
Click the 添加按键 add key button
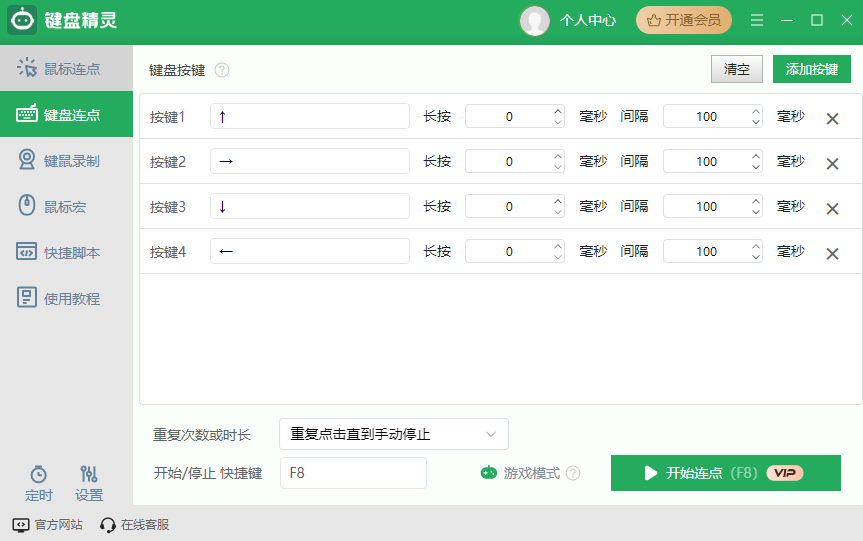coord(812,69)
